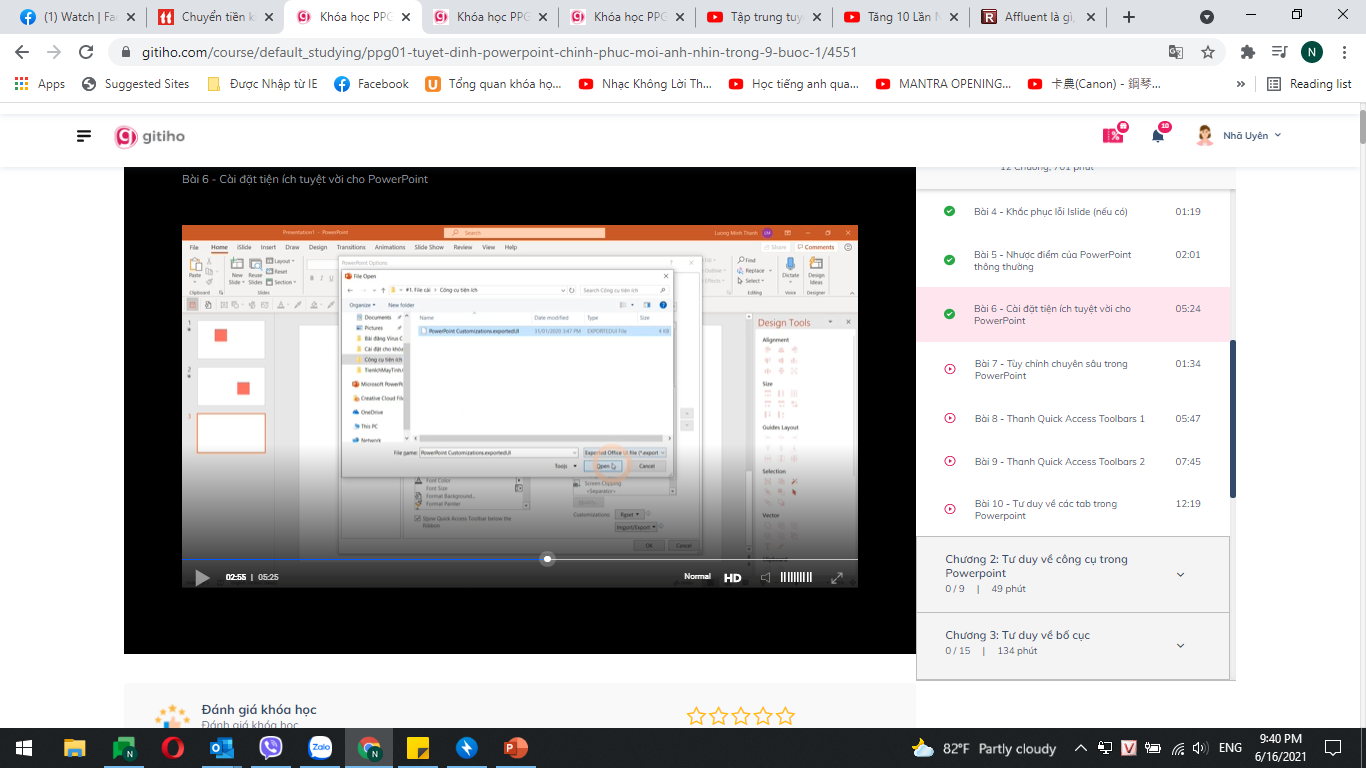Screen dimensions: 1366x768
Task: Open a new browser tab
Action: point(1129,17)
